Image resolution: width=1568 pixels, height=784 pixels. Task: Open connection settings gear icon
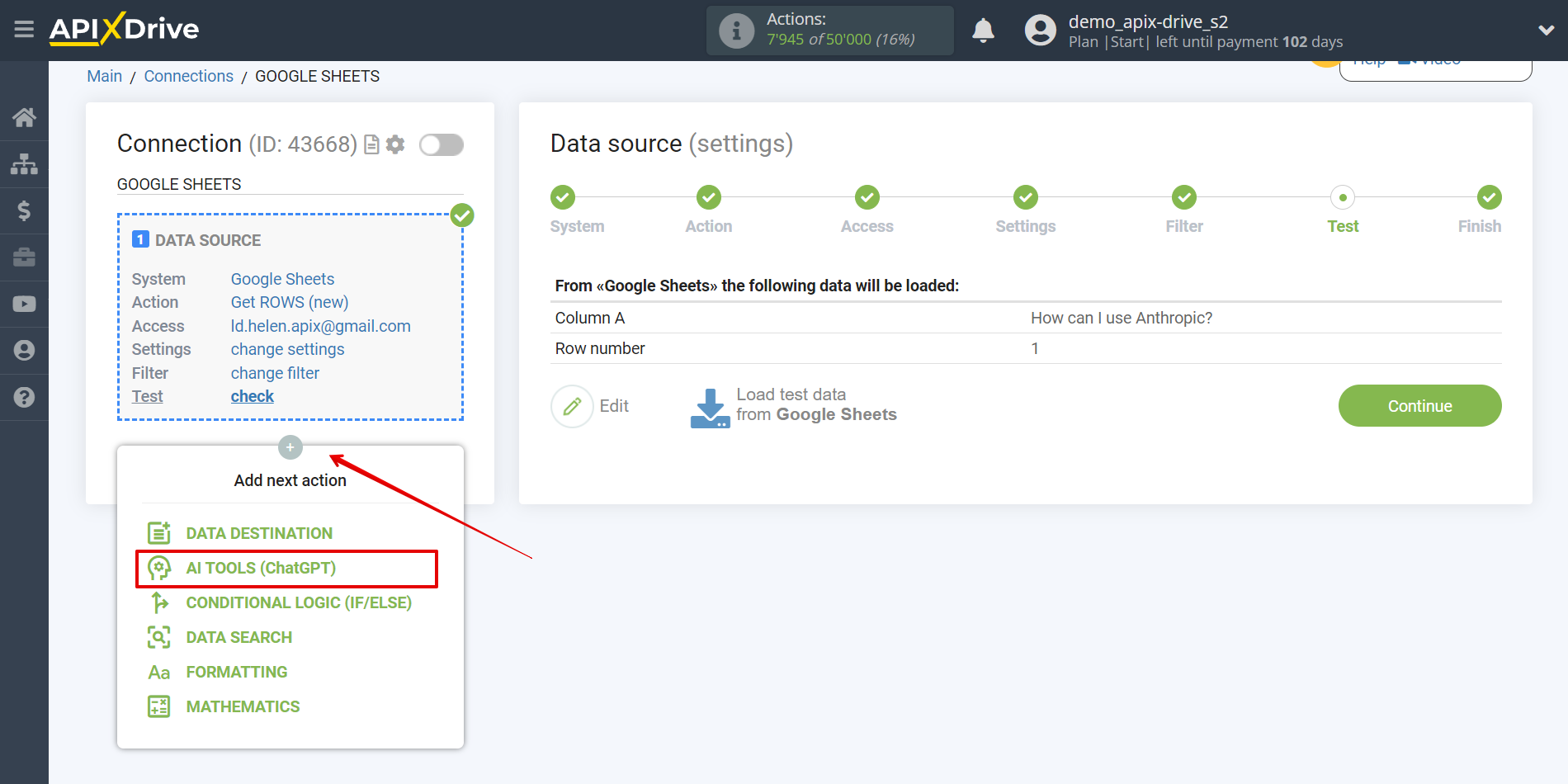point(395,144)
